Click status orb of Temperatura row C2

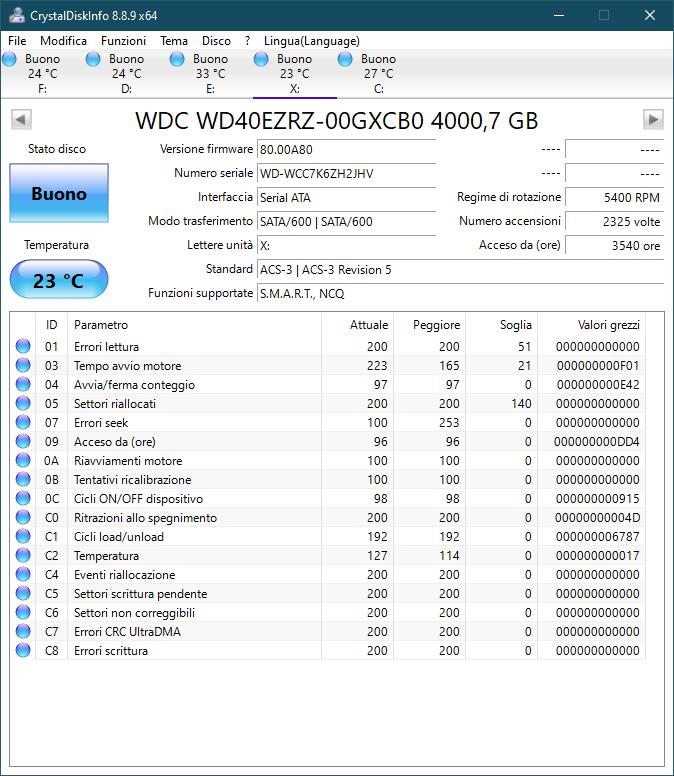[23, 555]
